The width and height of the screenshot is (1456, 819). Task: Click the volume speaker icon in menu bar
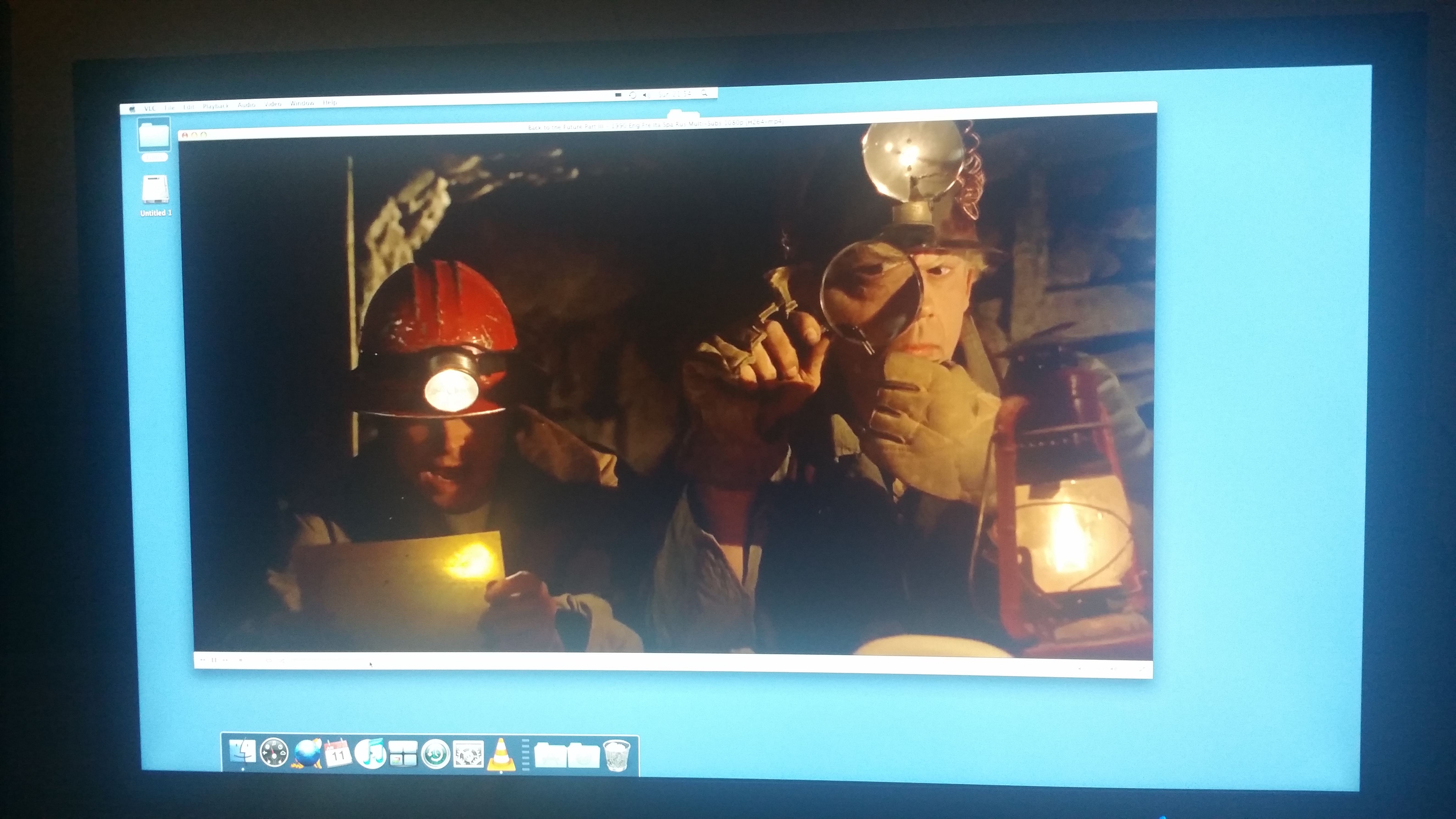(646, 95)
